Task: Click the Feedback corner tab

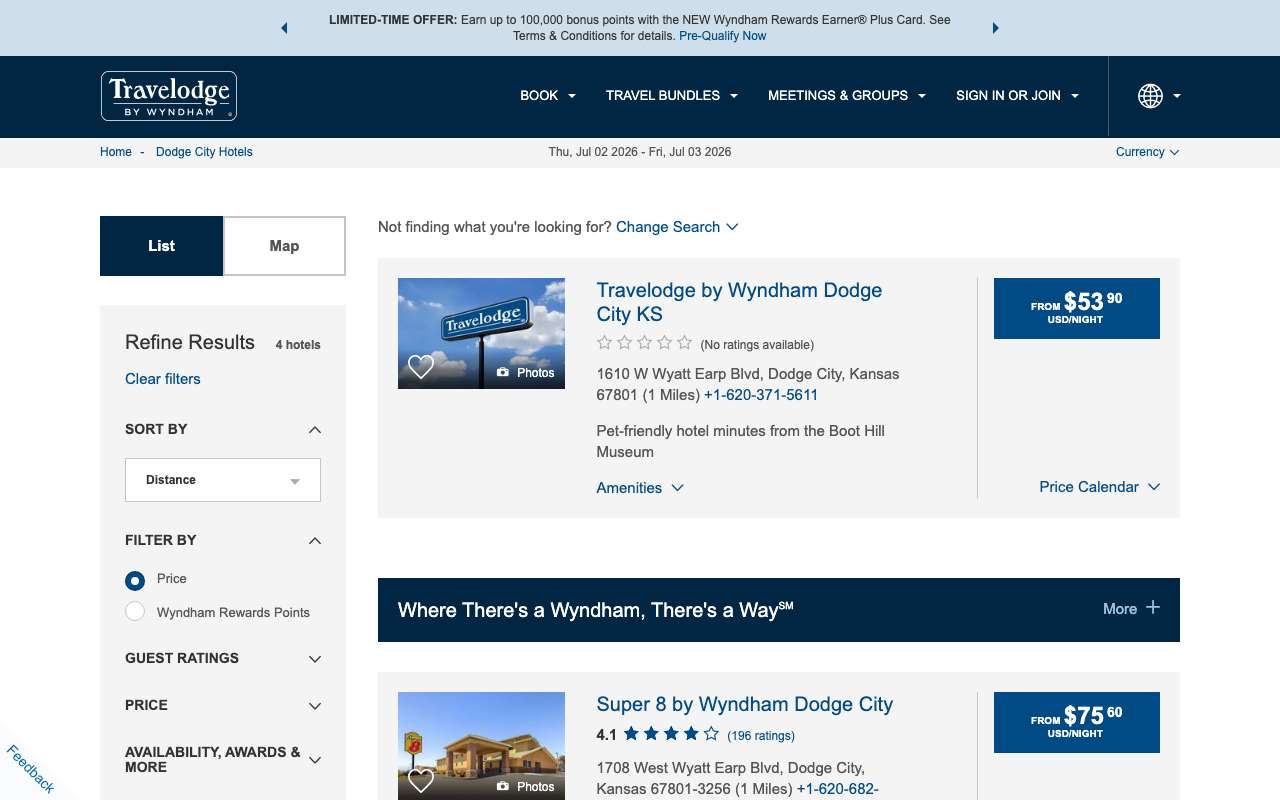Action: [x=30, y=768]
